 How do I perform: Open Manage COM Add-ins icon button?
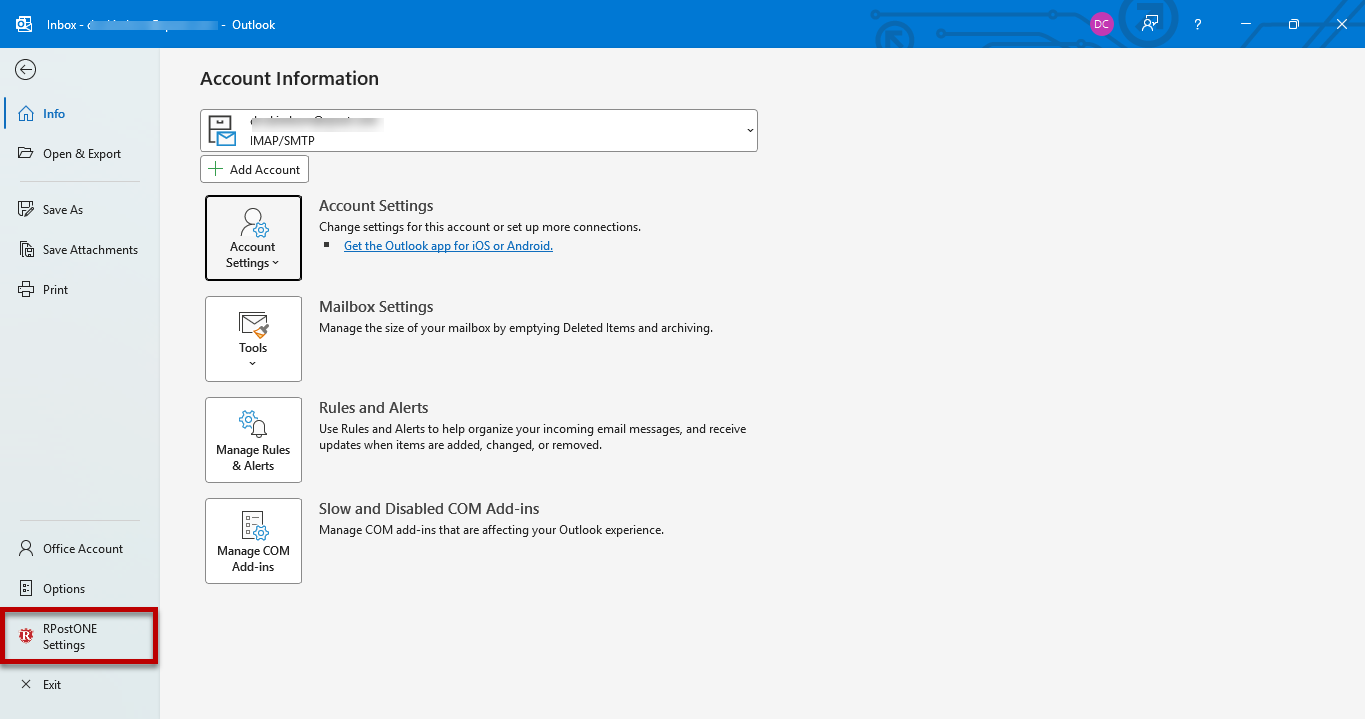pyautogui.click(x=253, y=541)
